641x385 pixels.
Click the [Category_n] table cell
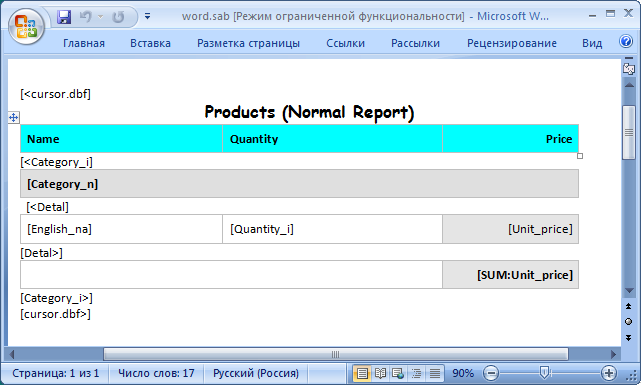[299, 184]
